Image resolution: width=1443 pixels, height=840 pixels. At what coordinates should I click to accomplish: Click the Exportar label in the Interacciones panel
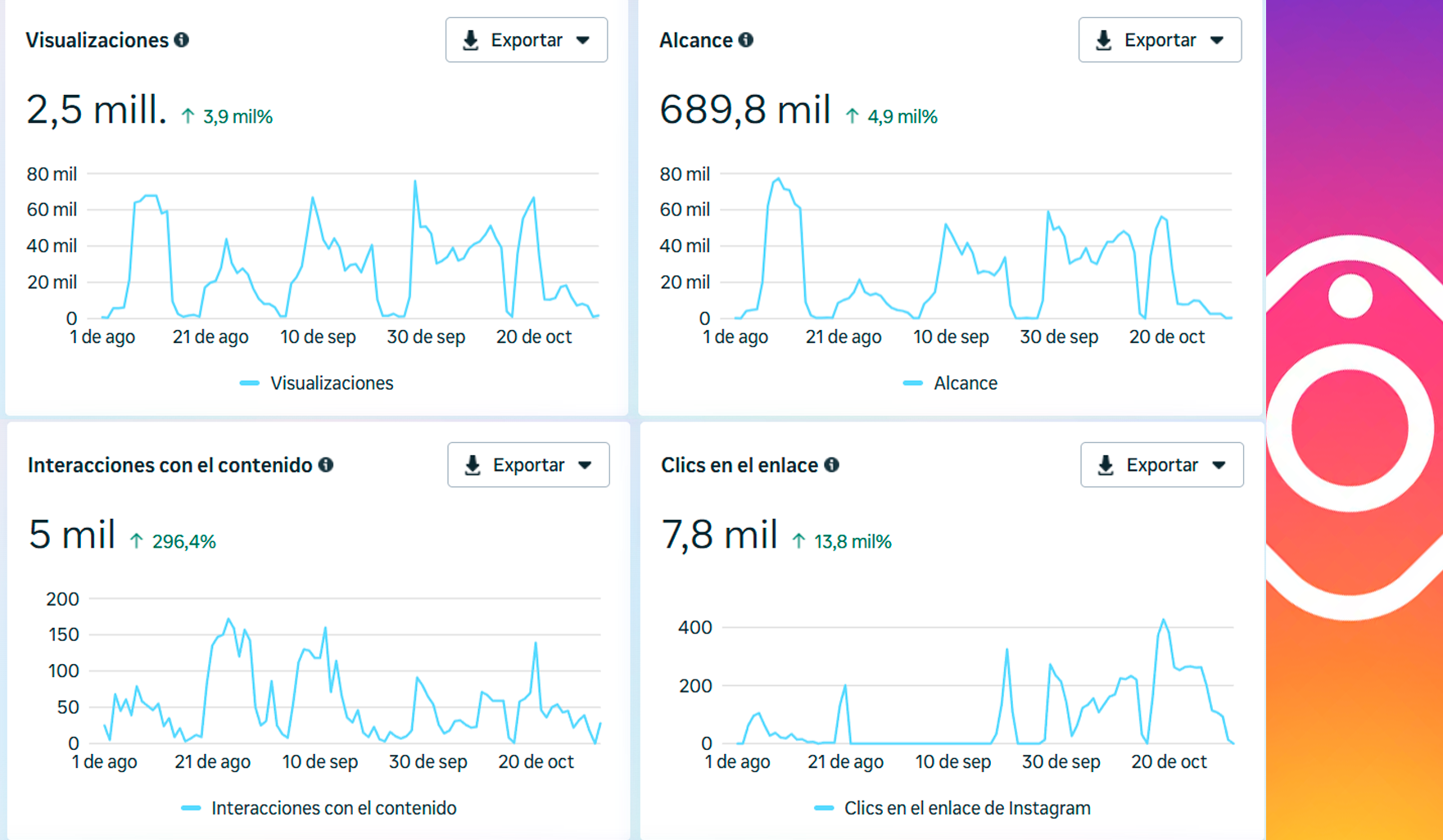click(528, 465)
